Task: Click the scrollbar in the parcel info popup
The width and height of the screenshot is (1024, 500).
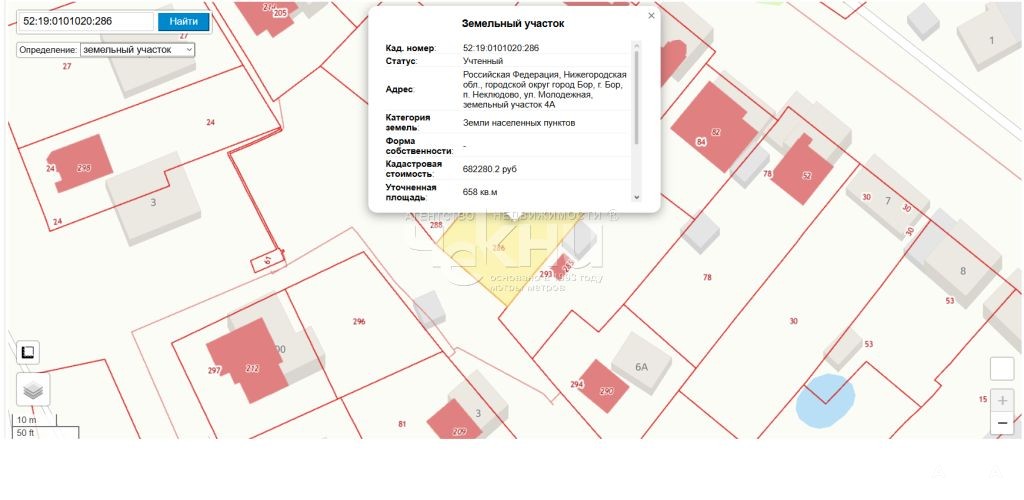Action: click(x=636, y=95)
